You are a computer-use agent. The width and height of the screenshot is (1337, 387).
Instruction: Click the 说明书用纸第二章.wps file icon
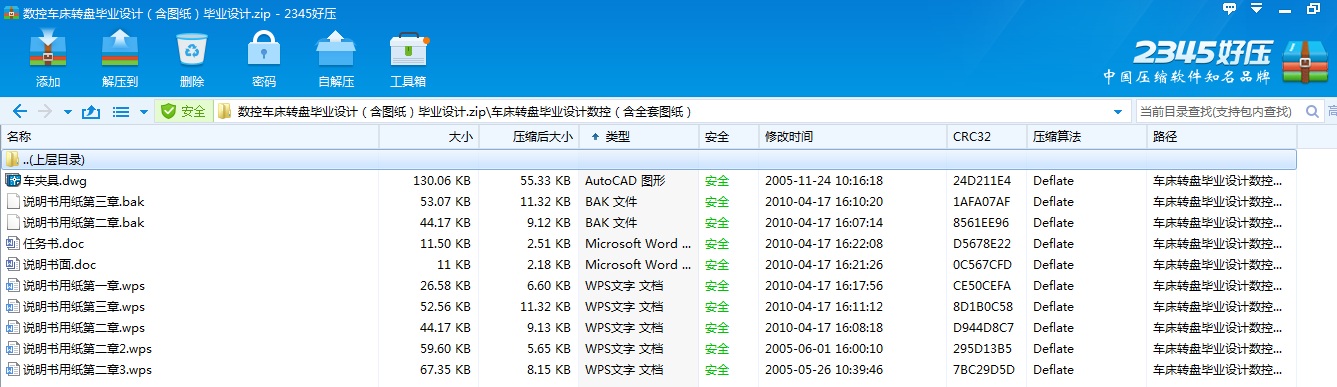pyautogui.click(x=13, y=328)
